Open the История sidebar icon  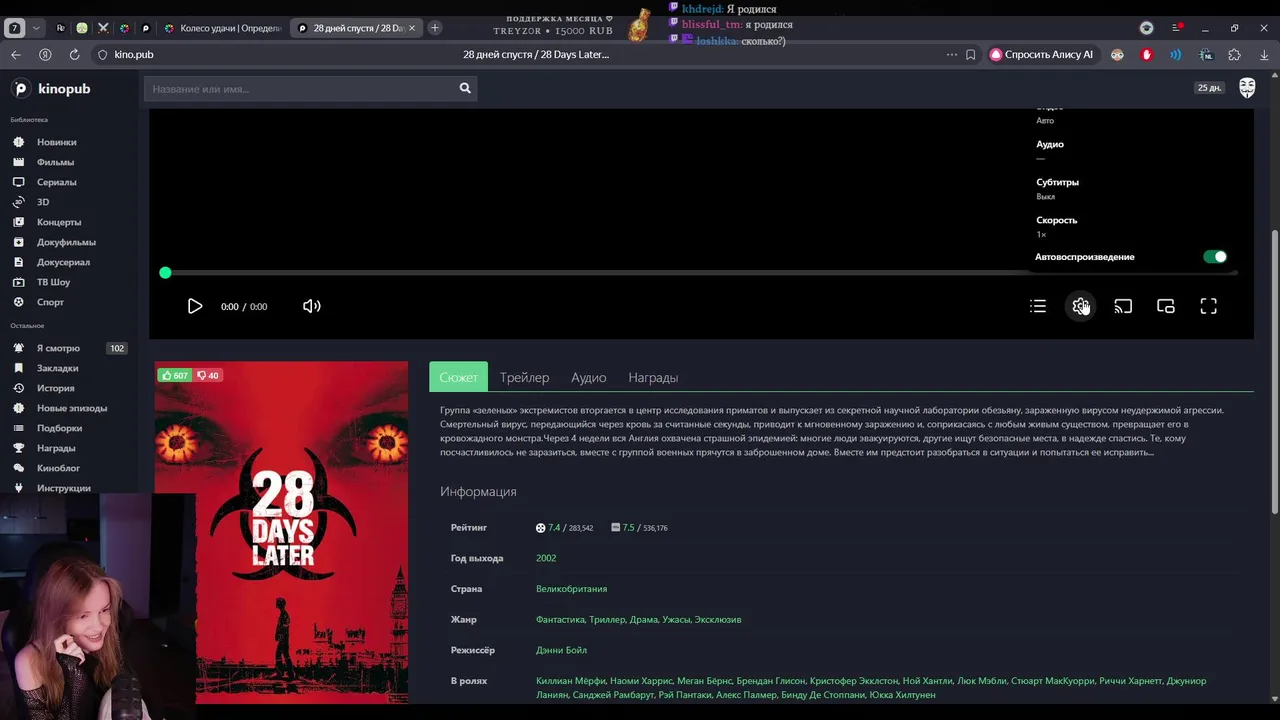pyautogui.click(x=18, y=388)
